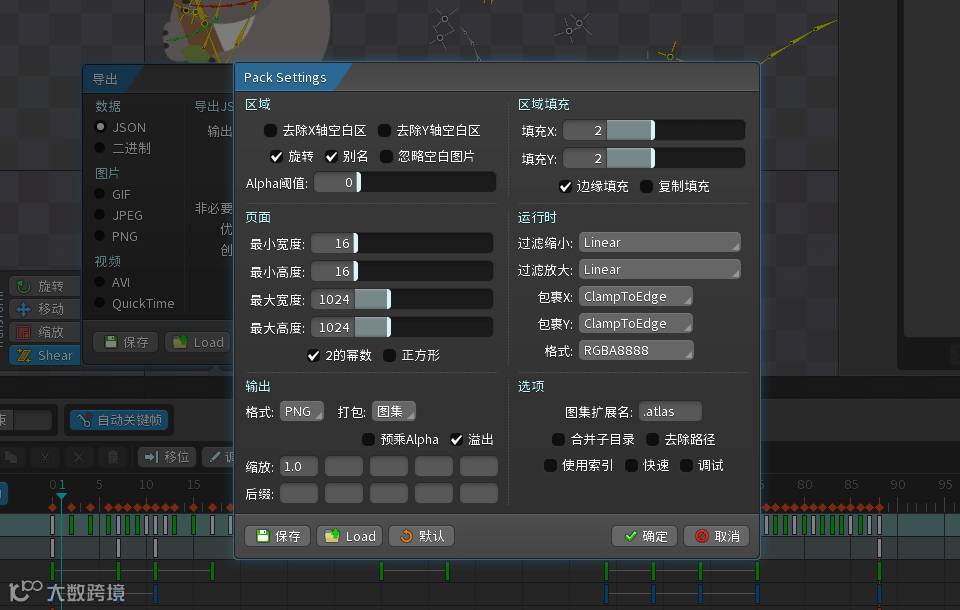Click 保存 button in Pack Settings

point(277,536)
